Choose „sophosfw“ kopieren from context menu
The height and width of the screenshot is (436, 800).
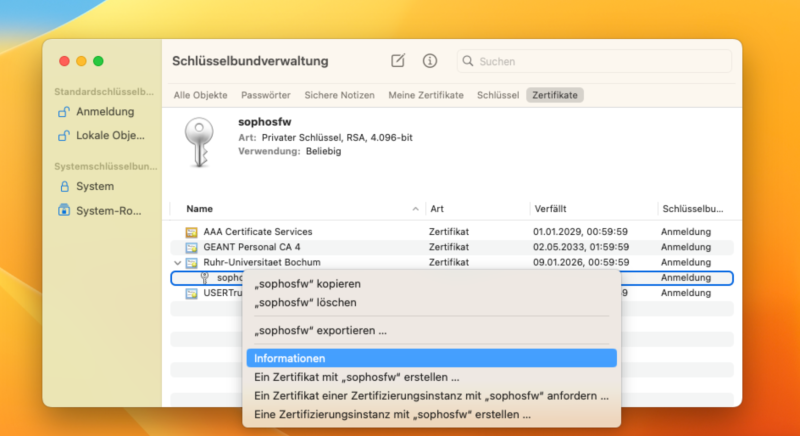pyautogui.click(x=432, y=284)
